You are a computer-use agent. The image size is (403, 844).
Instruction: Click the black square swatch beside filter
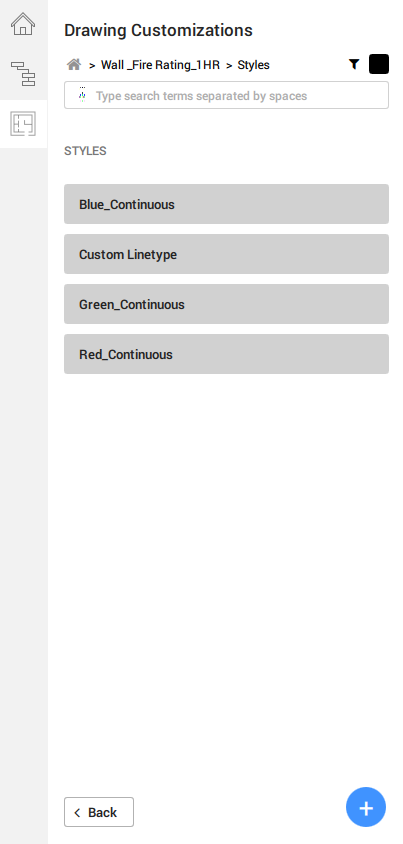point(379,64)
